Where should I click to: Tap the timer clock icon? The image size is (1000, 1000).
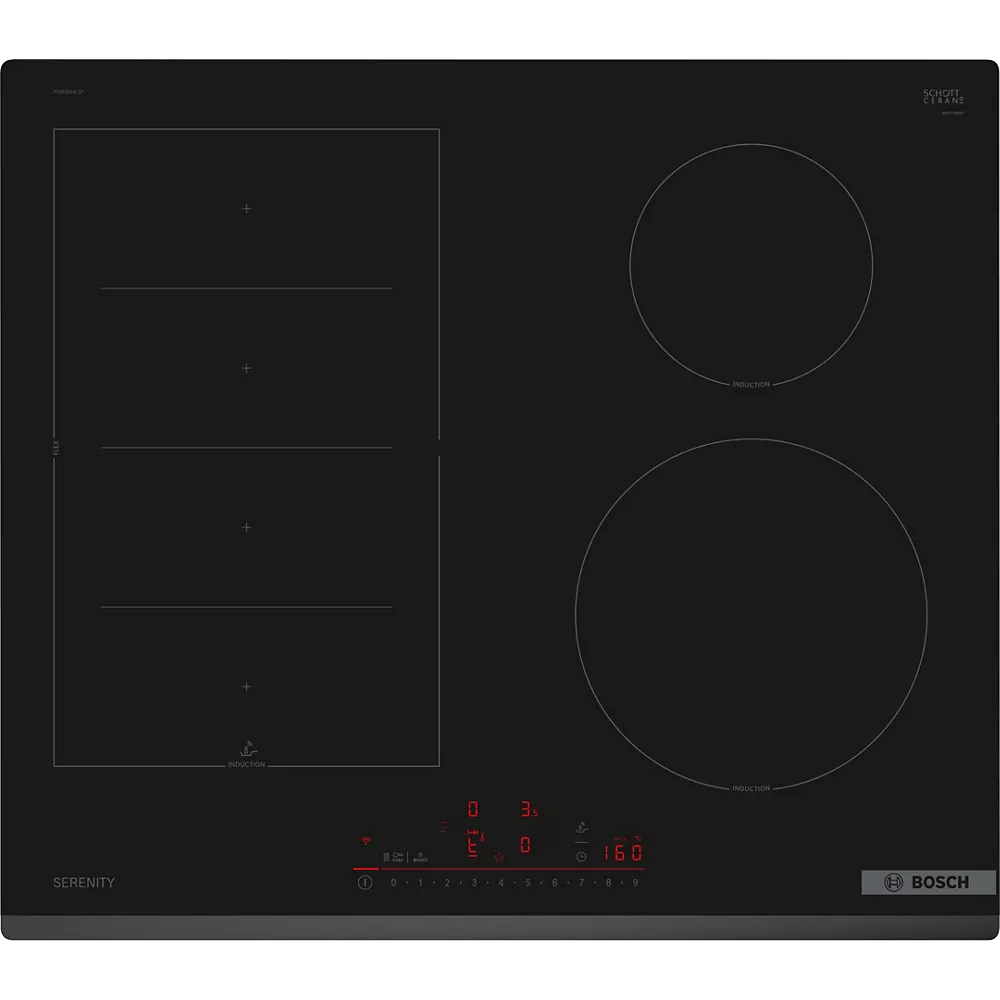click(581, 857)
